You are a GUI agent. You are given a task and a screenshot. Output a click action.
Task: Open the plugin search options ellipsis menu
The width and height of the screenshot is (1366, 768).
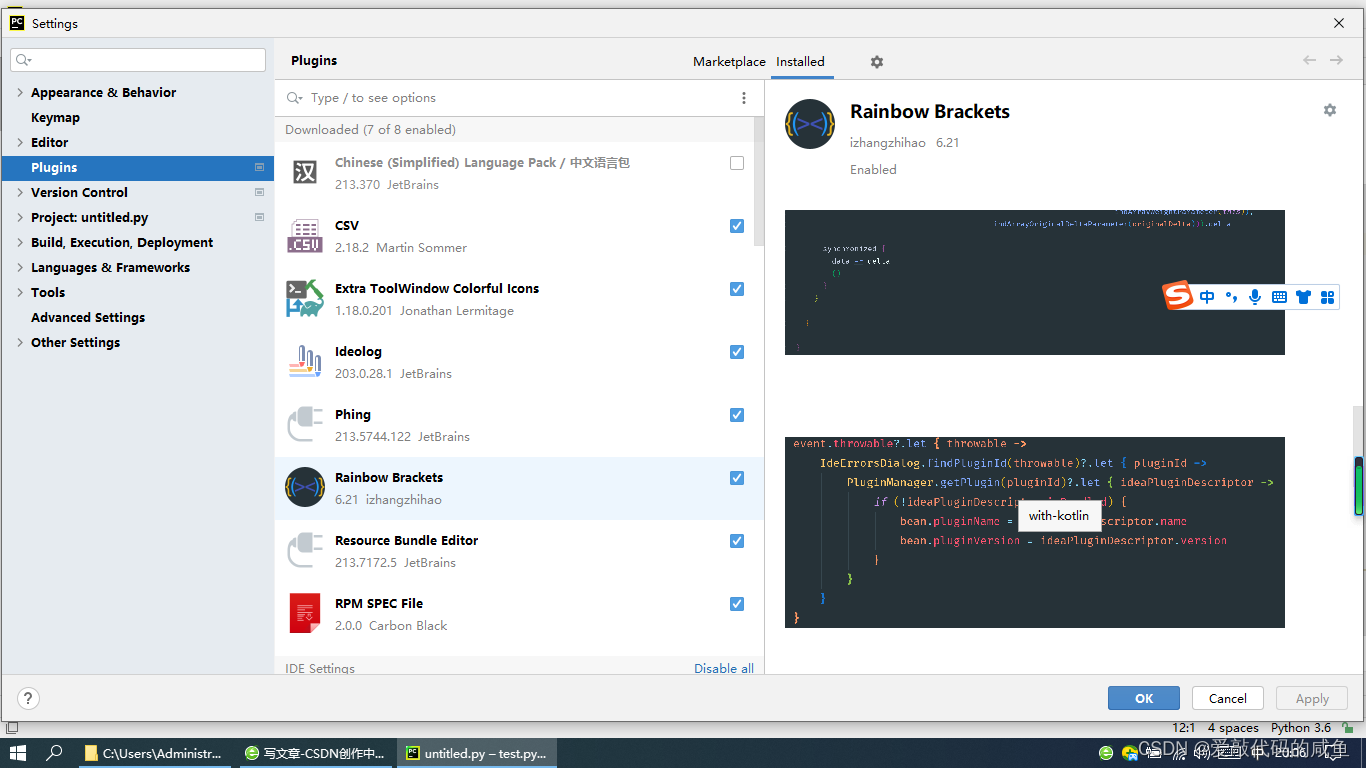pos(743,98)
